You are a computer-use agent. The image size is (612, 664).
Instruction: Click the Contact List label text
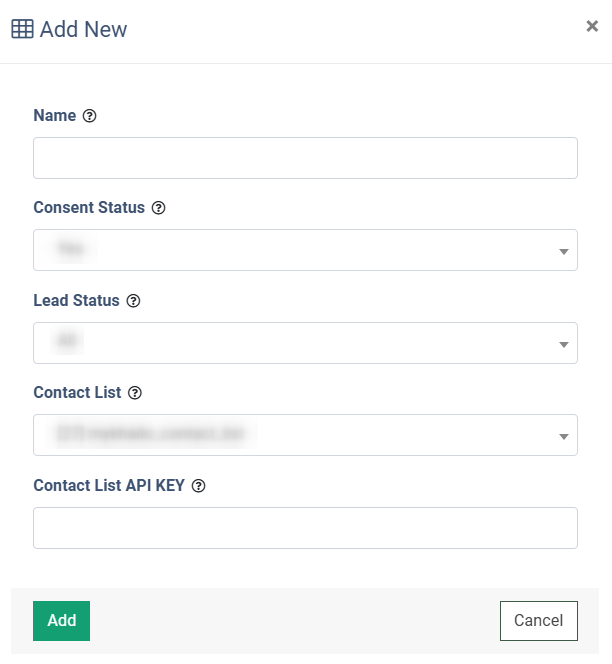point(77,393)
